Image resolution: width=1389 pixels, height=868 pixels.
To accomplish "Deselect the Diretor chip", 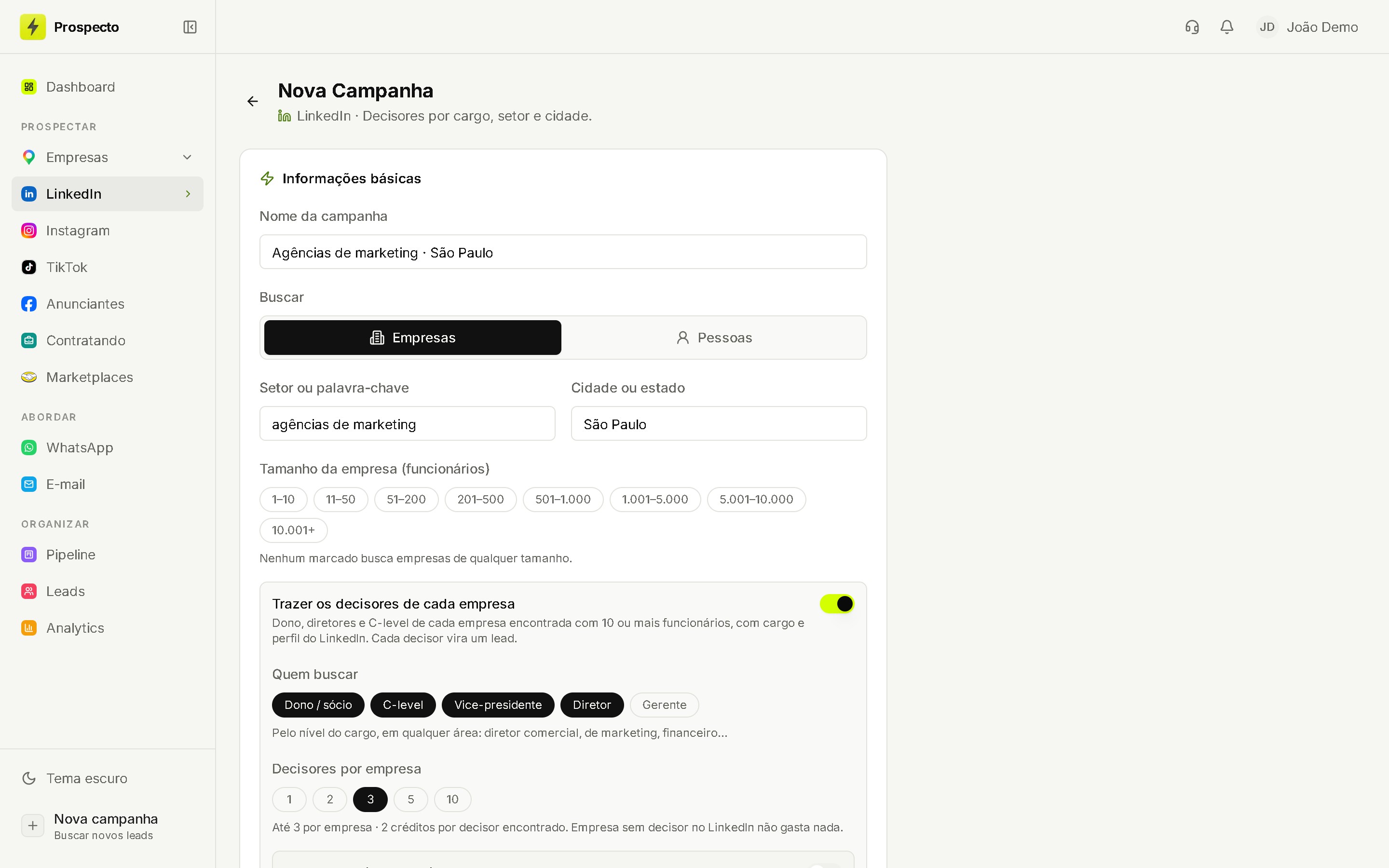I will (x=592, y=705).
